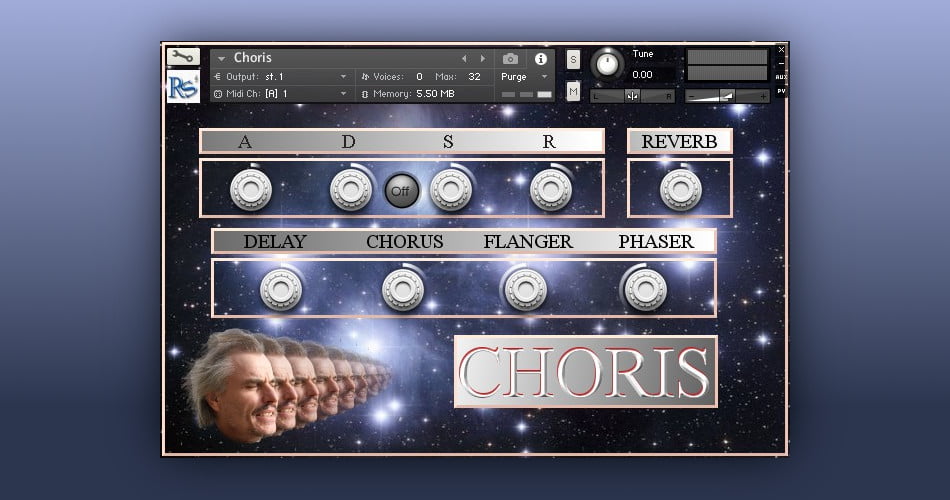
Task: Click the Reverb knob
Action: pyautogui.click(x=680, y=189)
